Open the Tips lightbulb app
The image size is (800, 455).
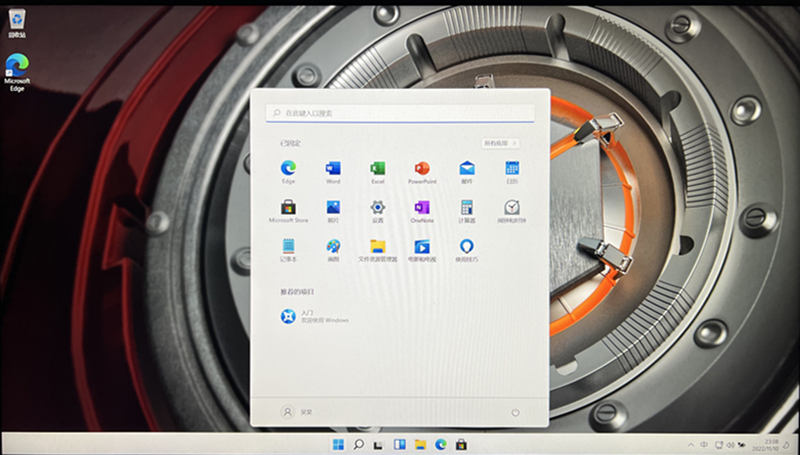(467, 250)
